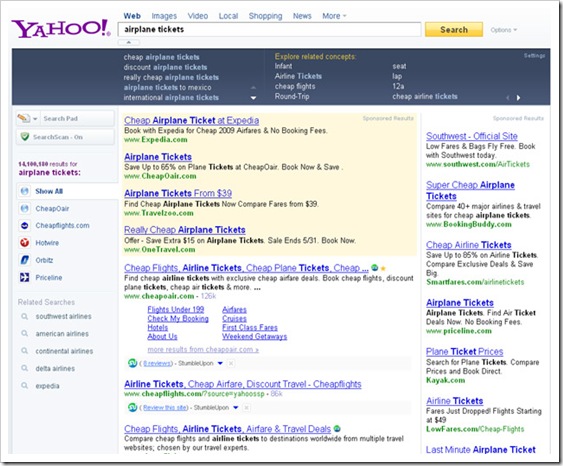Open 8 reviews StumbleUpon link
Screen dimensions: 563x466
(158, 363)
